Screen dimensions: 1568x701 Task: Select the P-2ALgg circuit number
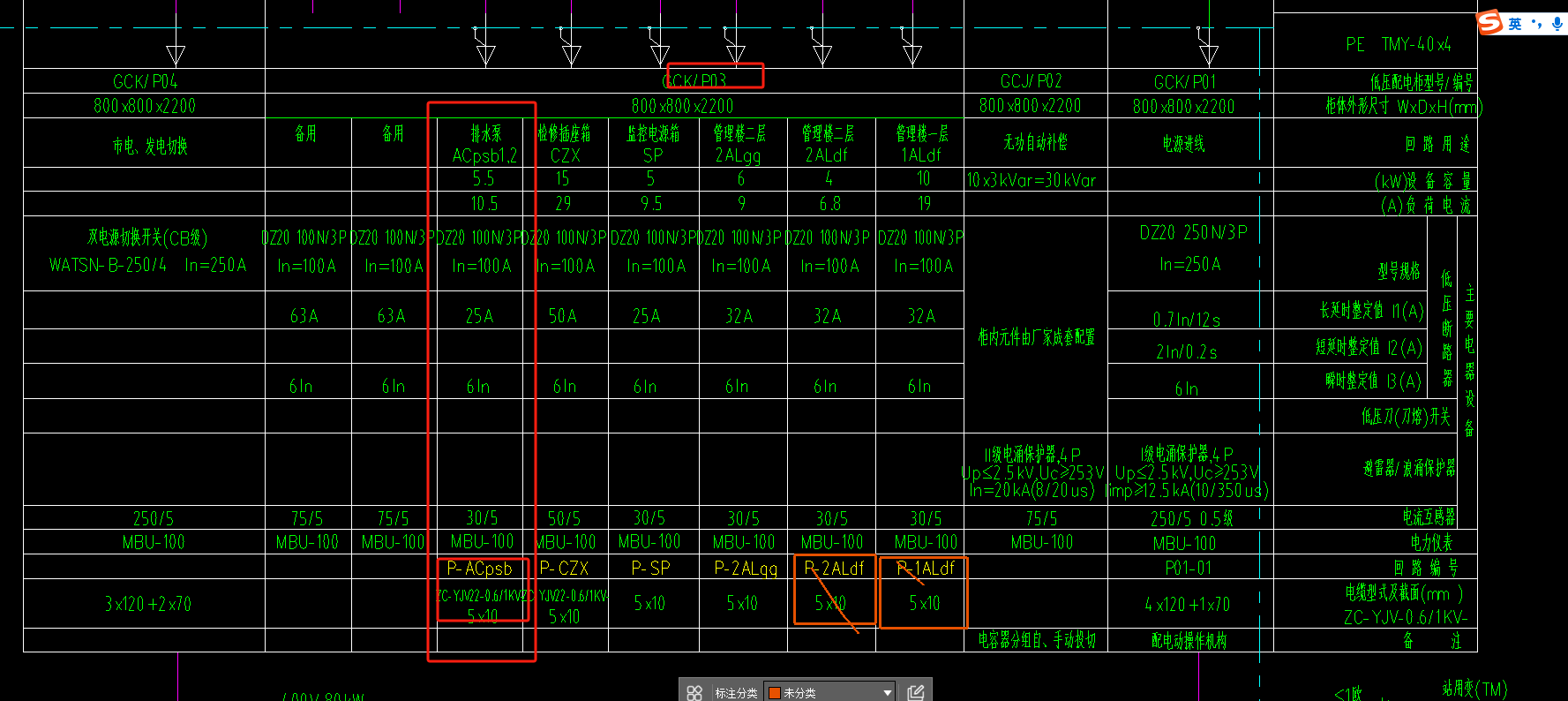pos(746,569)
